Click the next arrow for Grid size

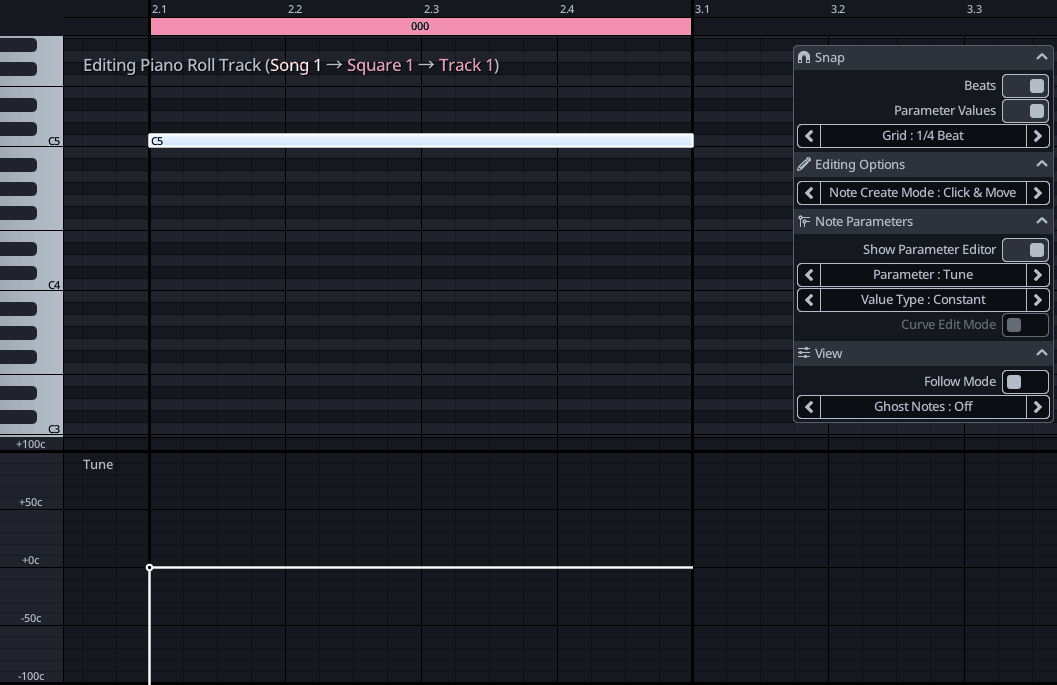point(1038,136)
